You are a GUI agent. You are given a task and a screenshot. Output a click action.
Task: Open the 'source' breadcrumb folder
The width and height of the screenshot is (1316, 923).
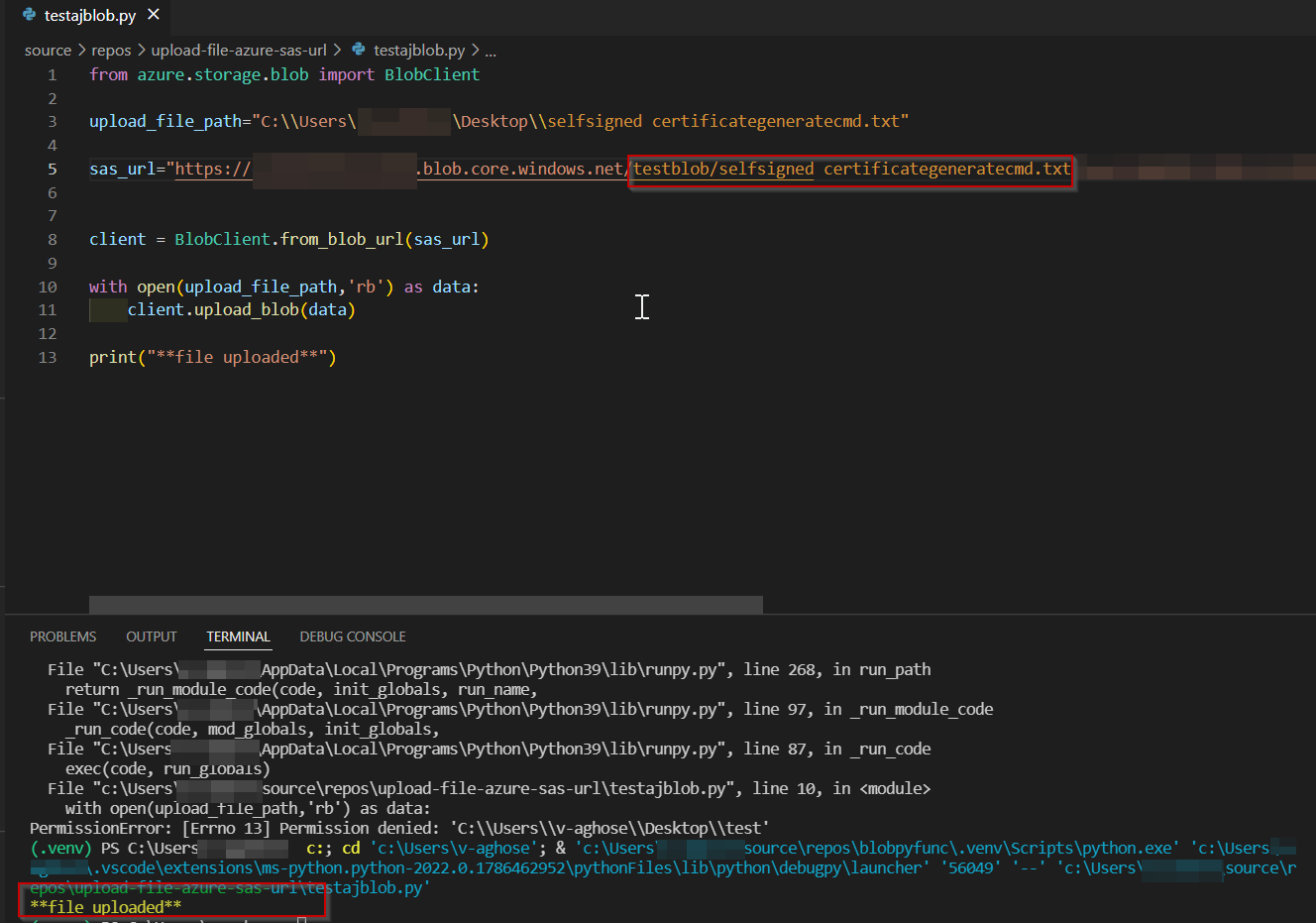[x=48, y=50]
